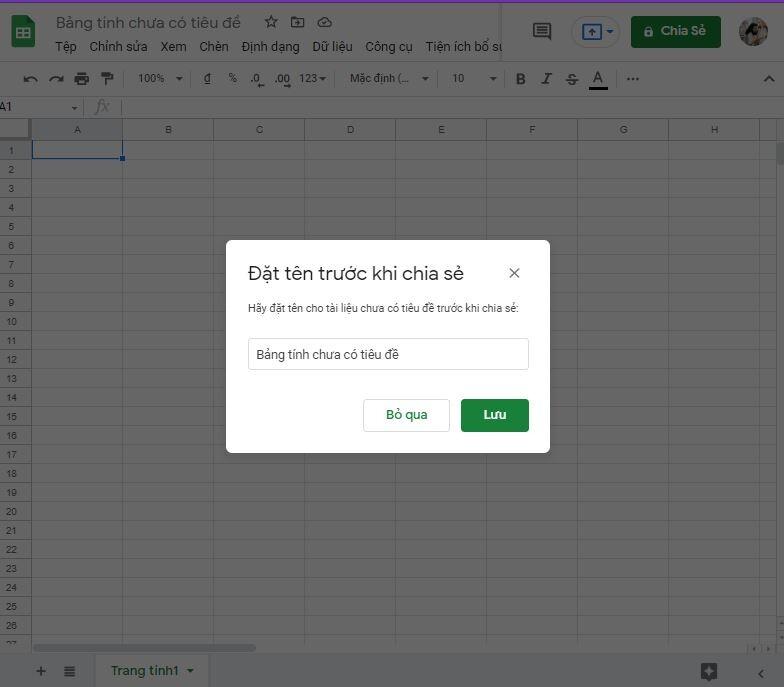Open the font size 10 dropdown
The height and width of the screenshot is (687, 784).
(x=474, y=78)
